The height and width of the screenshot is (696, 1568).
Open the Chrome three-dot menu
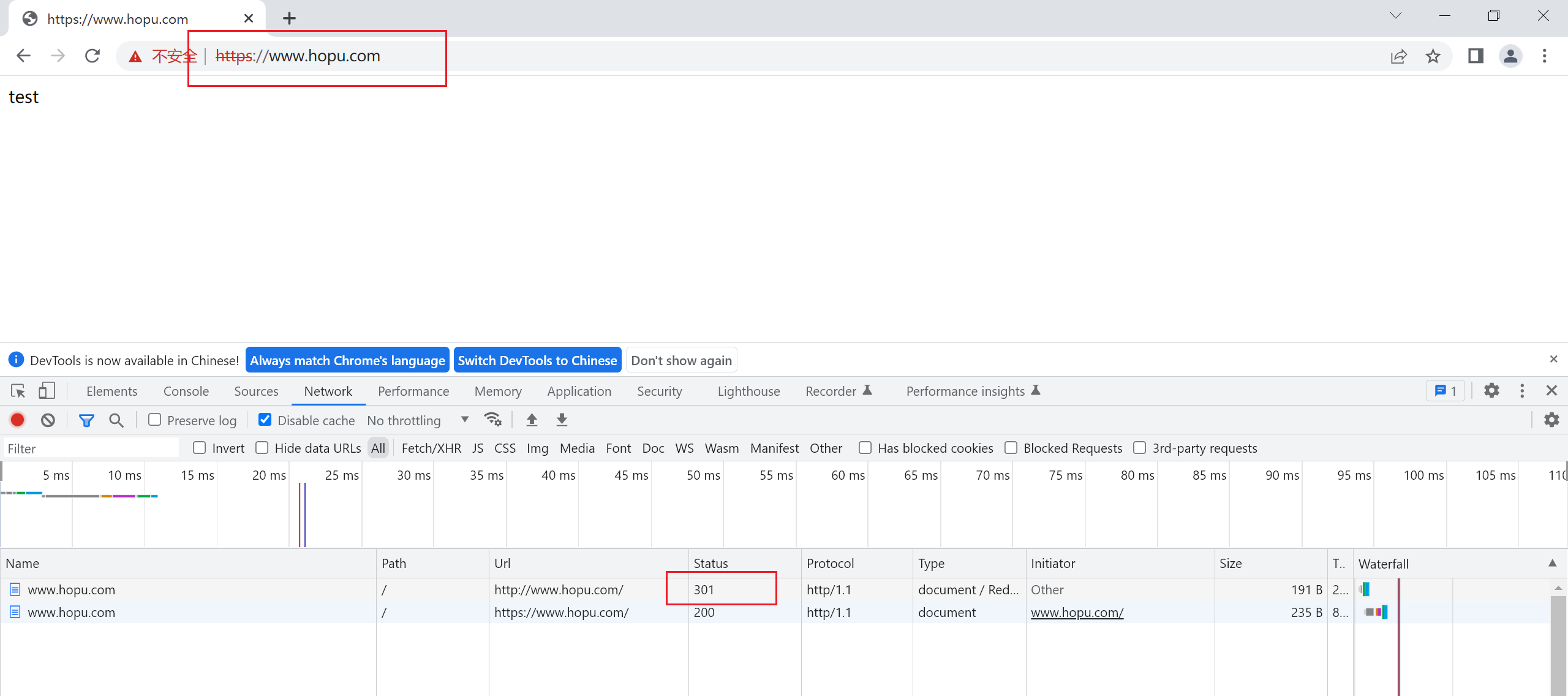1545,56
